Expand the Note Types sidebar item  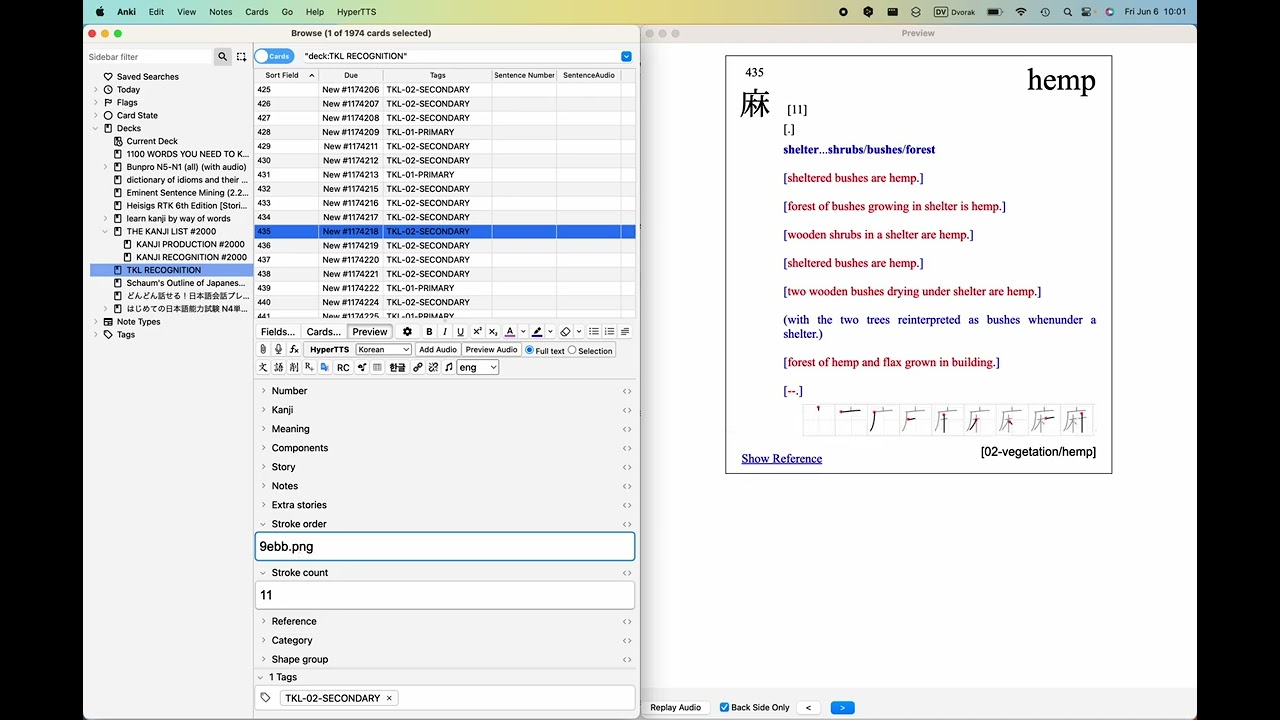tap(96, 322)
